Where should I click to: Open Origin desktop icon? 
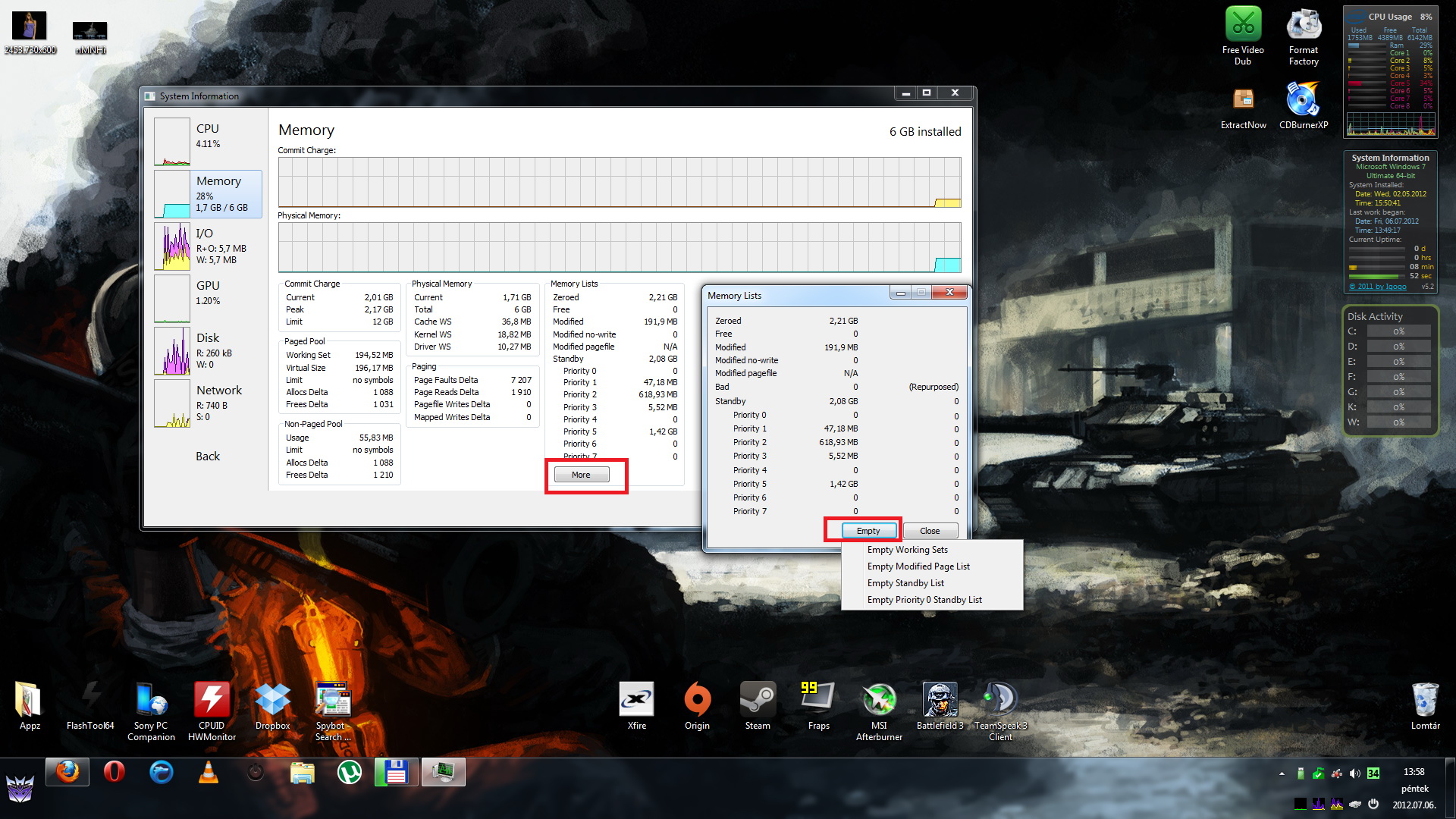pyautogui.click(x=697, y=706)
